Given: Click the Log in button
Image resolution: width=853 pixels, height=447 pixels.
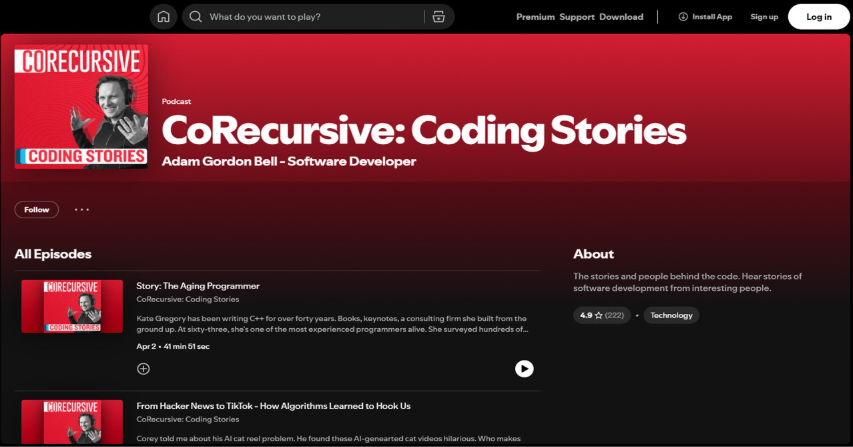Looking at the screenshot, I should (x=819, y=17).
